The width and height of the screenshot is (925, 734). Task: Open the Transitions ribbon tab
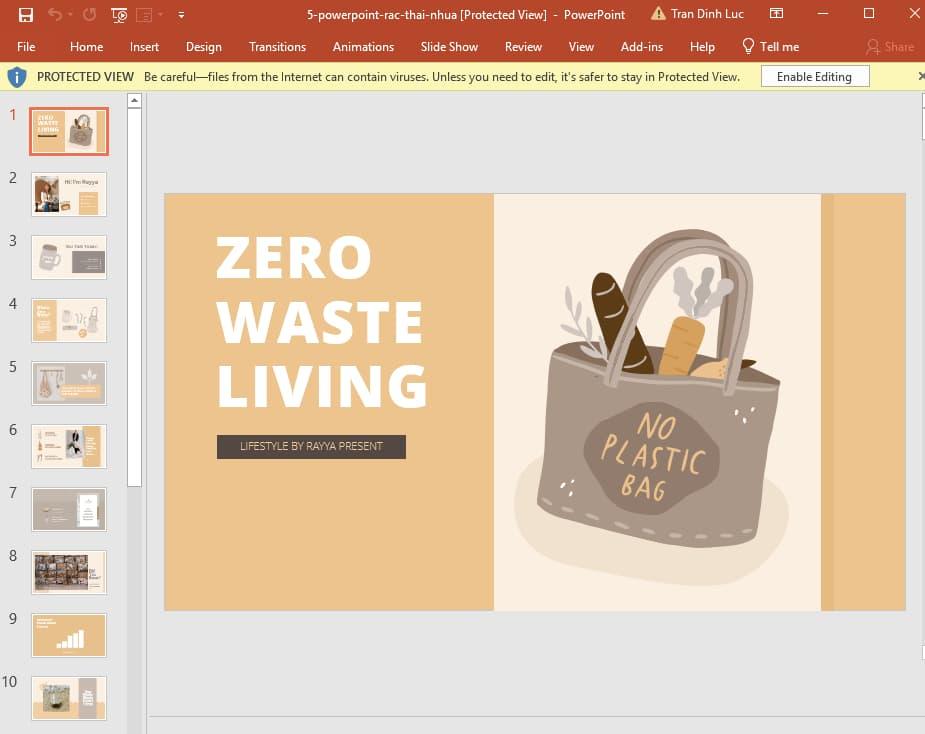click(277, 46)
